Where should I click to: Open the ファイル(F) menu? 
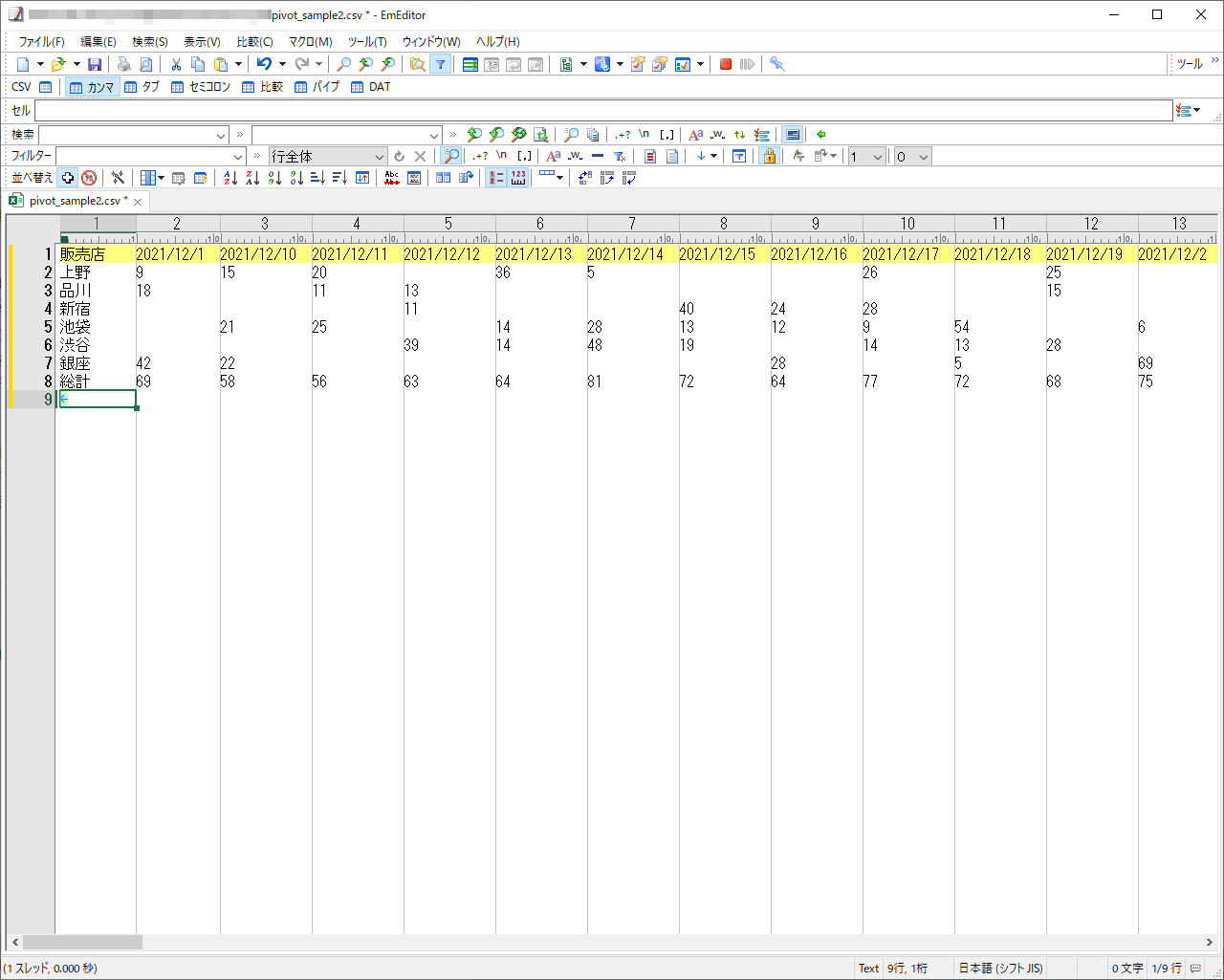point(41,42)
